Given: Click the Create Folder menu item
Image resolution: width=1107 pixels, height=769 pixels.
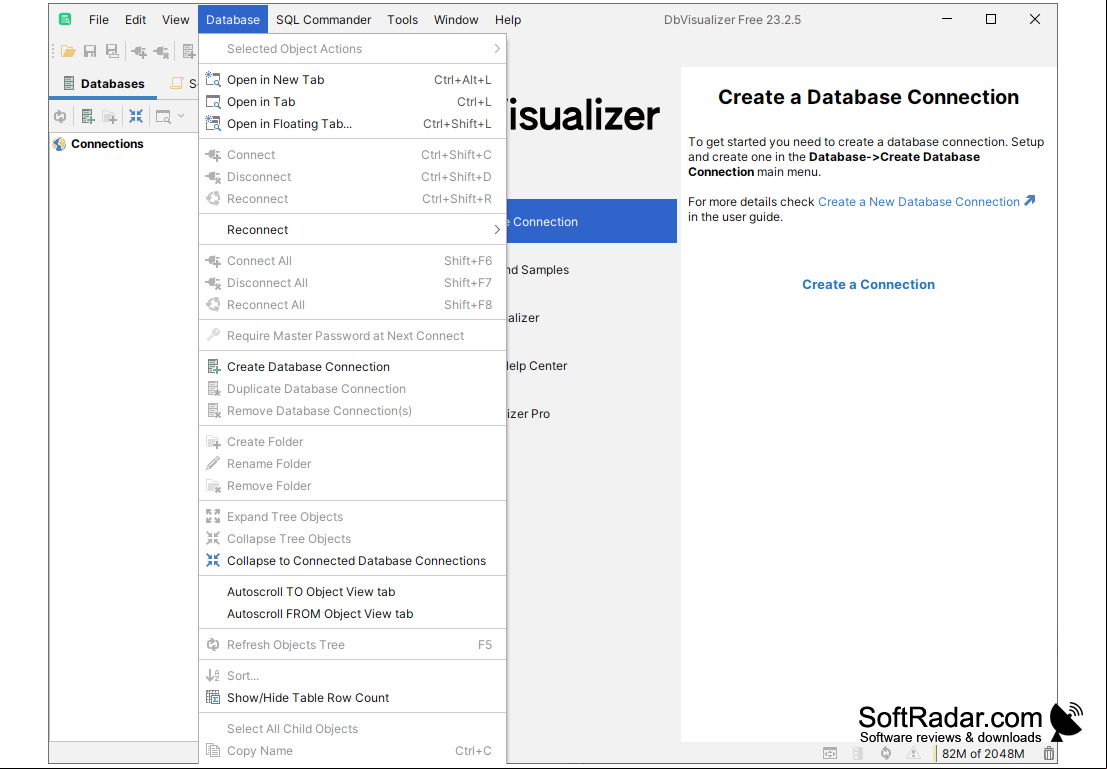Looking at the screenshot, I should 352,441.
